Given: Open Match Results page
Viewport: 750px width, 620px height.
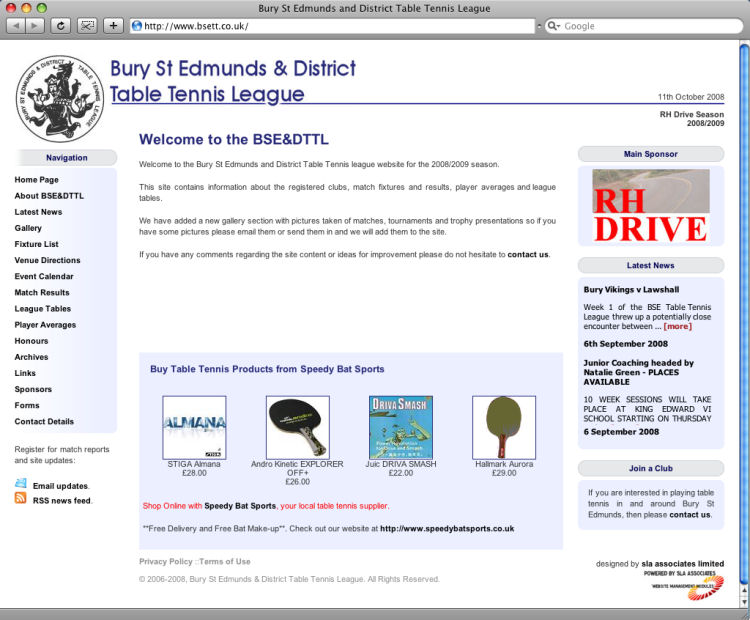Looking at the screenshot, I should pos(42,293).
